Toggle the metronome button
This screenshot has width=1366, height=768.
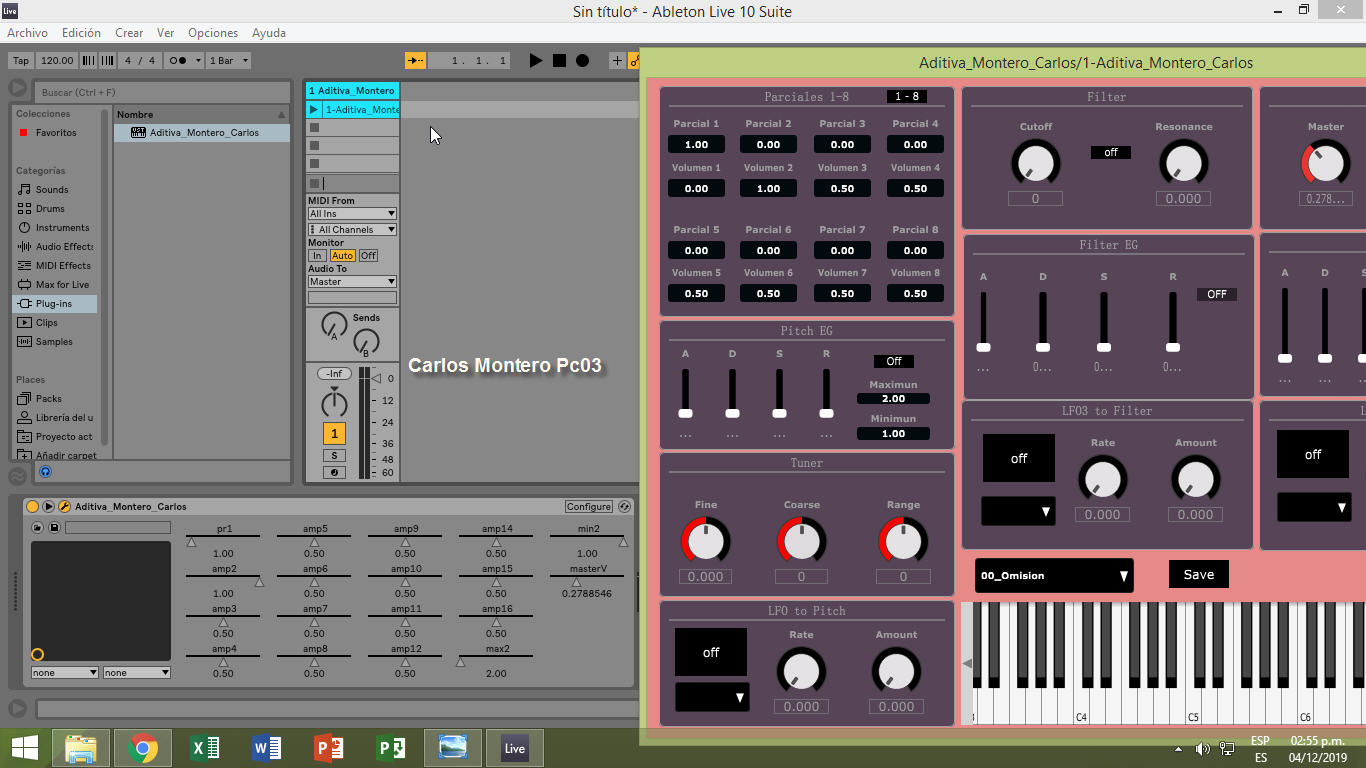coord(183,61)
